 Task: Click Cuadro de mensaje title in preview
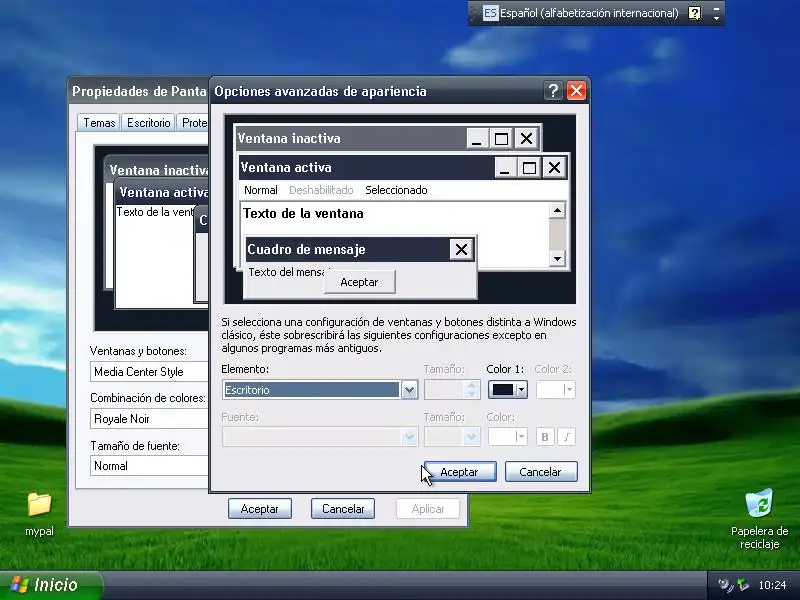(x=306, y=249)
